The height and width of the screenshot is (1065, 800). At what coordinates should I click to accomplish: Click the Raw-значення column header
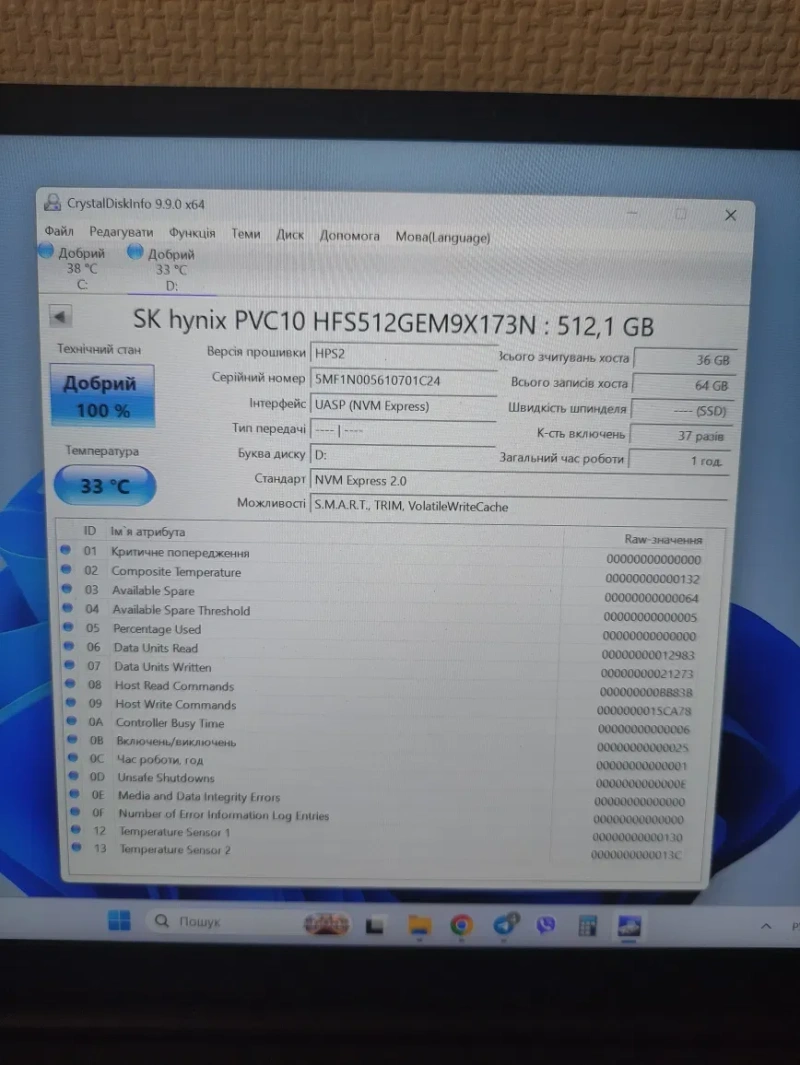663,539
